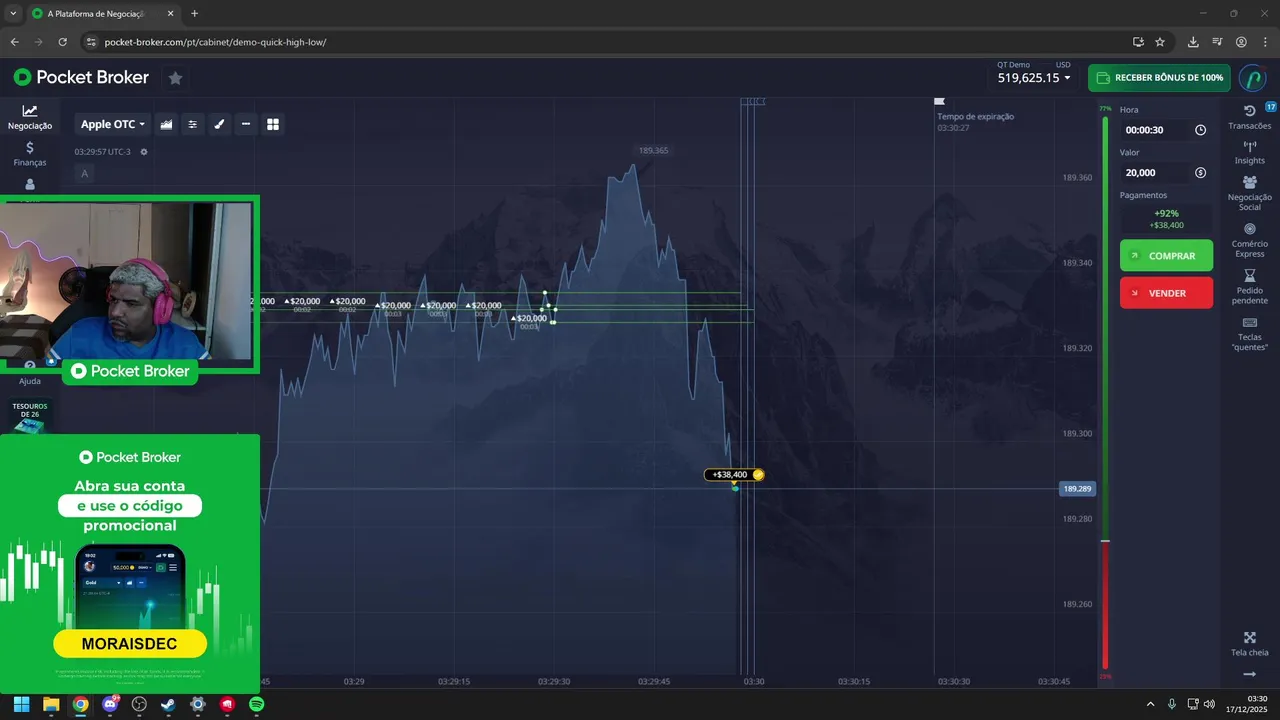The image size is (1280, 720).
Task: Open a new browser tab
Action: (194, 14)
